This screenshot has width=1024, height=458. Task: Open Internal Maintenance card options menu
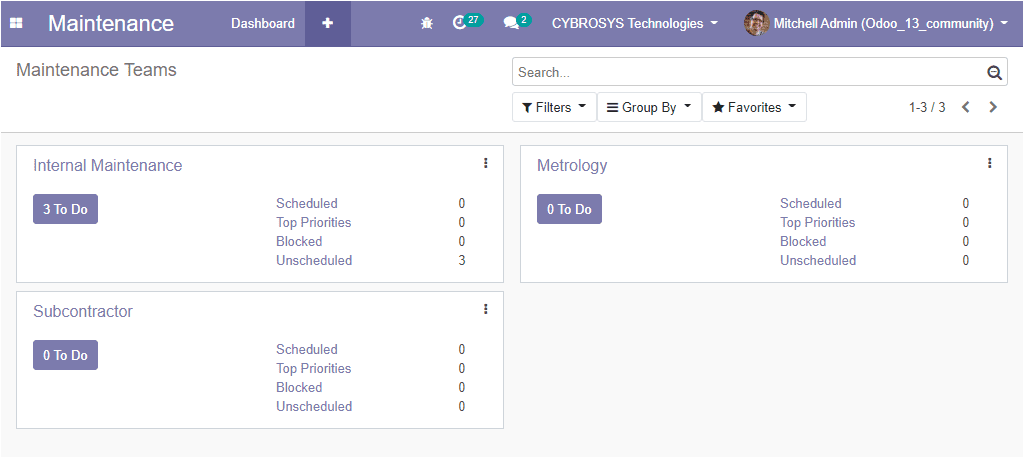tap(486, 163)
